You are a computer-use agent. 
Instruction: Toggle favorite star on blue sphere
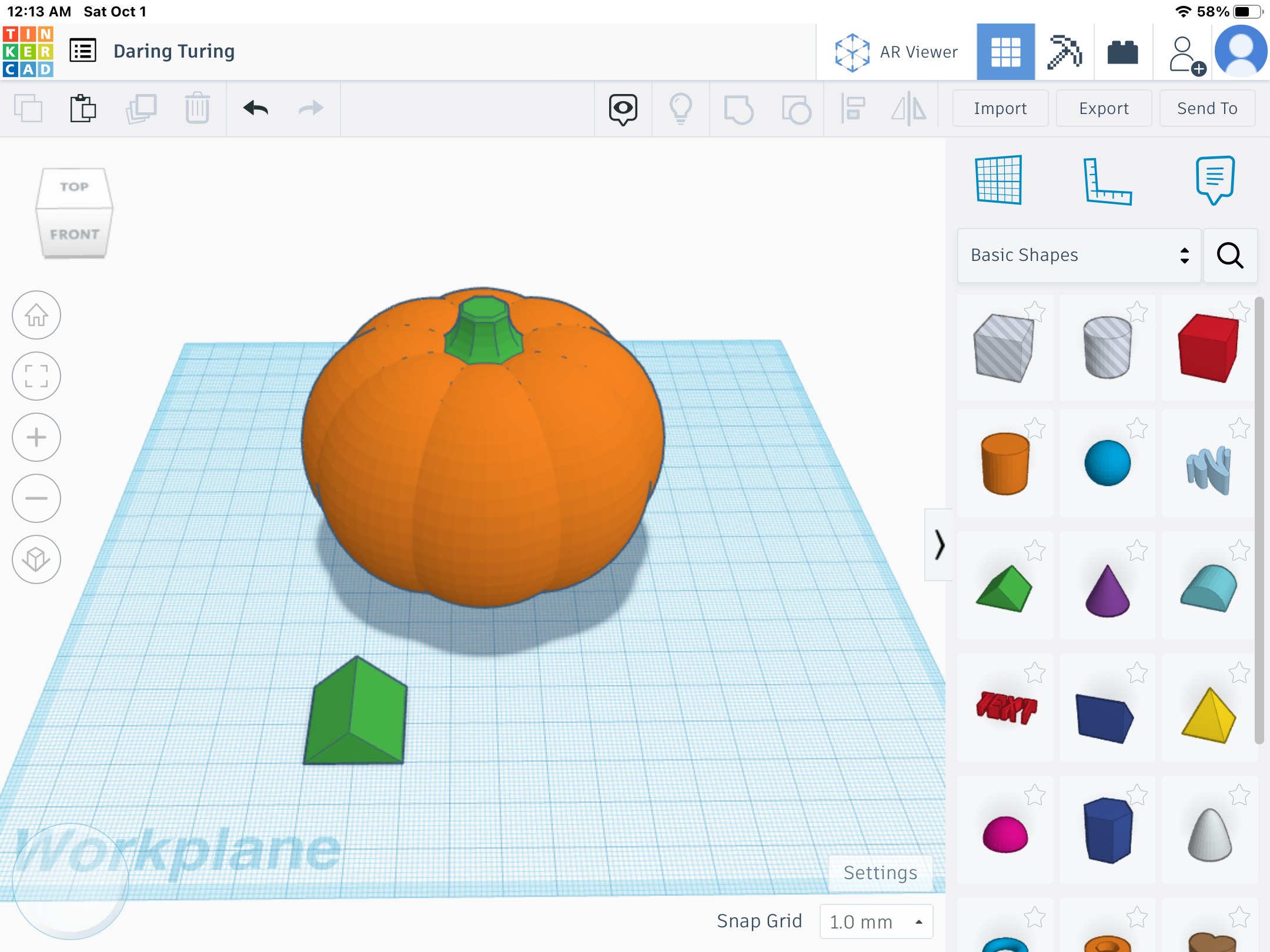[1137, 429]
